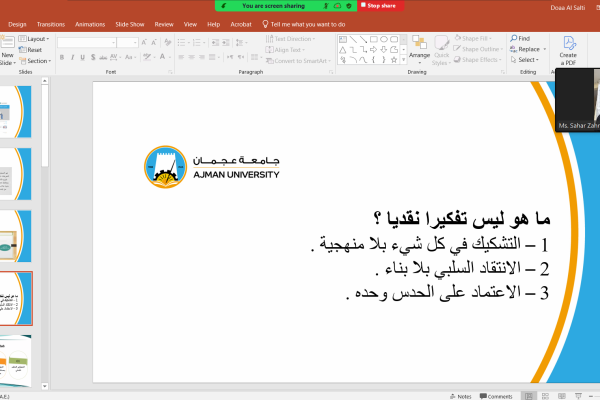Click New Slide button

click(x=7, y=50)
